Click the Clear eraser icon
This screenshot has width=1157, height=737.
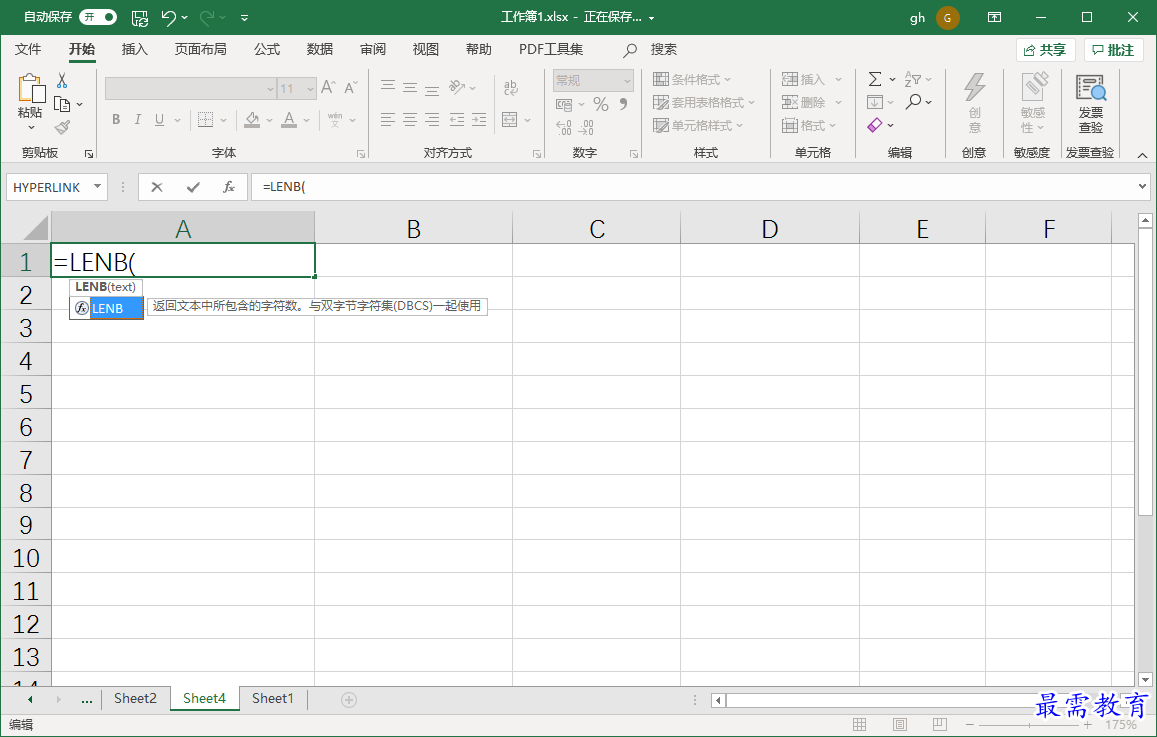875,125
